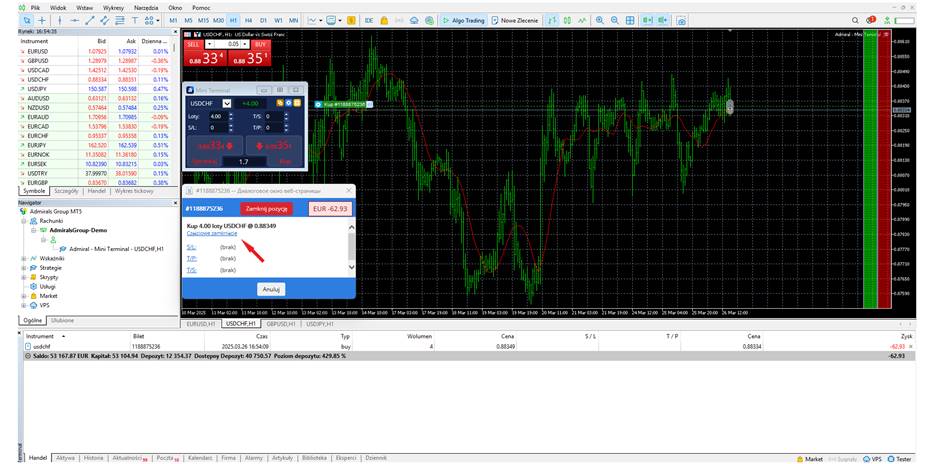Open notifications icon with red badge
The image size is (934, 464).
(x=871, y=20)
